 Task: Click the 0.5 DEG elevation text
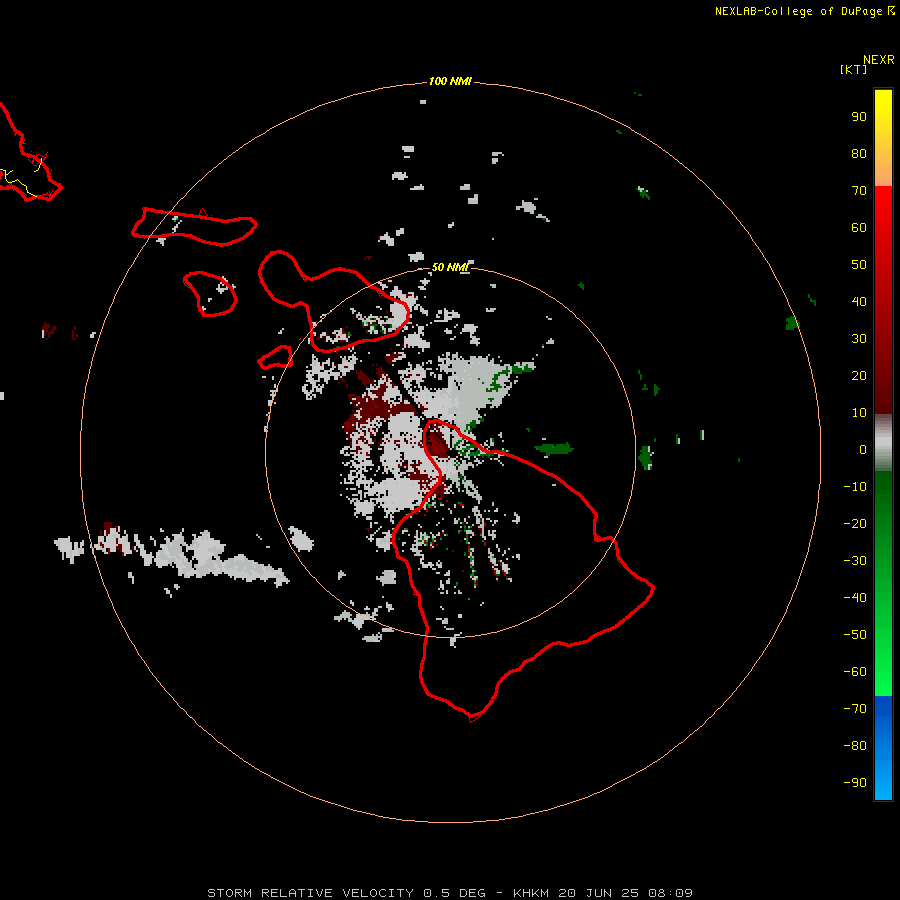coord(454,893)
